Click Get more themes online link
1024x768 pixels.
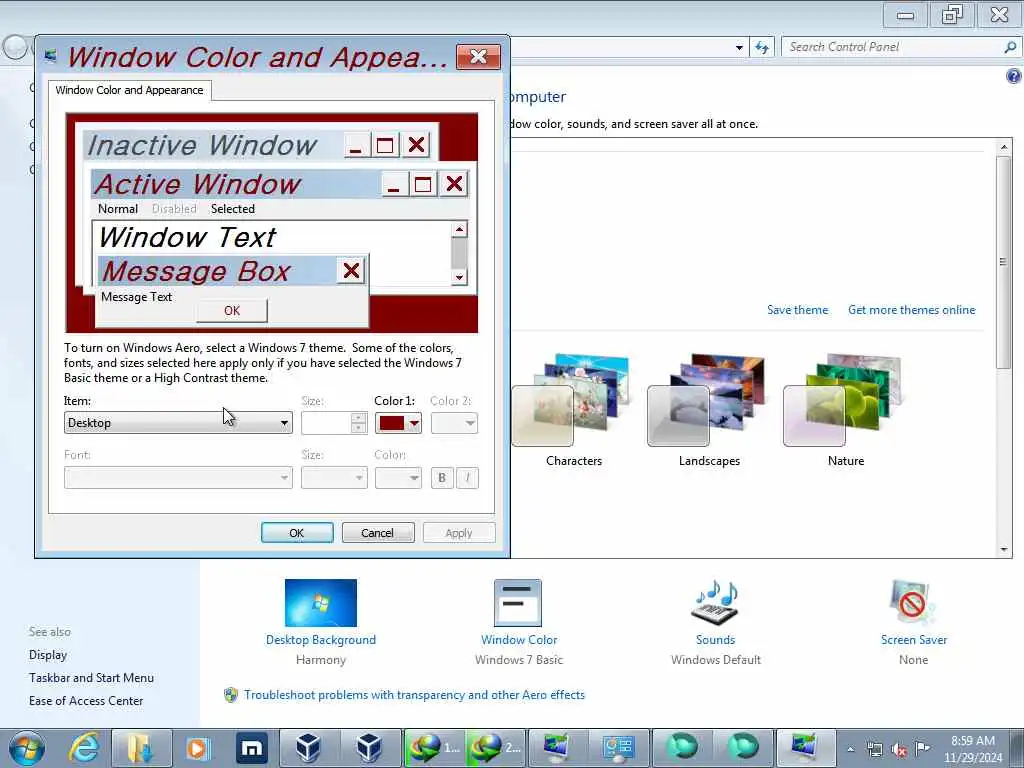(912, 310)
